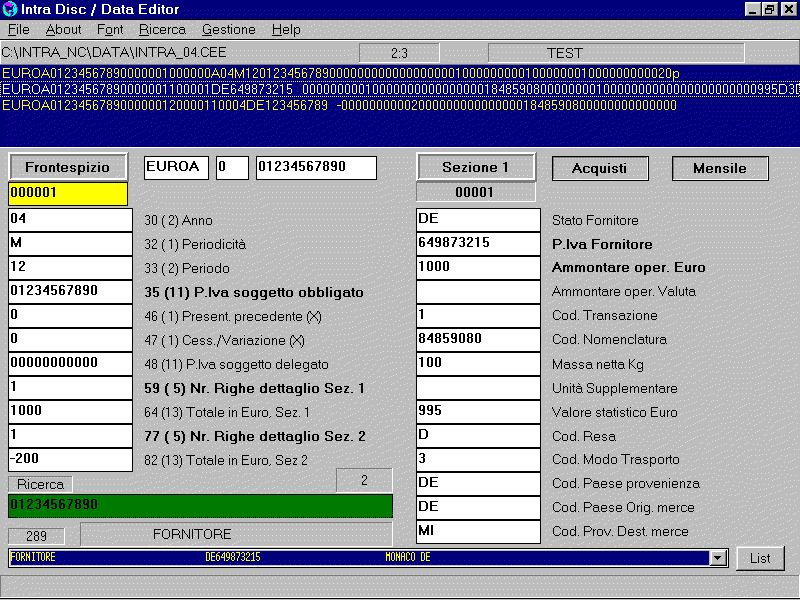Click the Intra Disc globe title icon
This screenshot has height=600, width=800.
(9, 9)
